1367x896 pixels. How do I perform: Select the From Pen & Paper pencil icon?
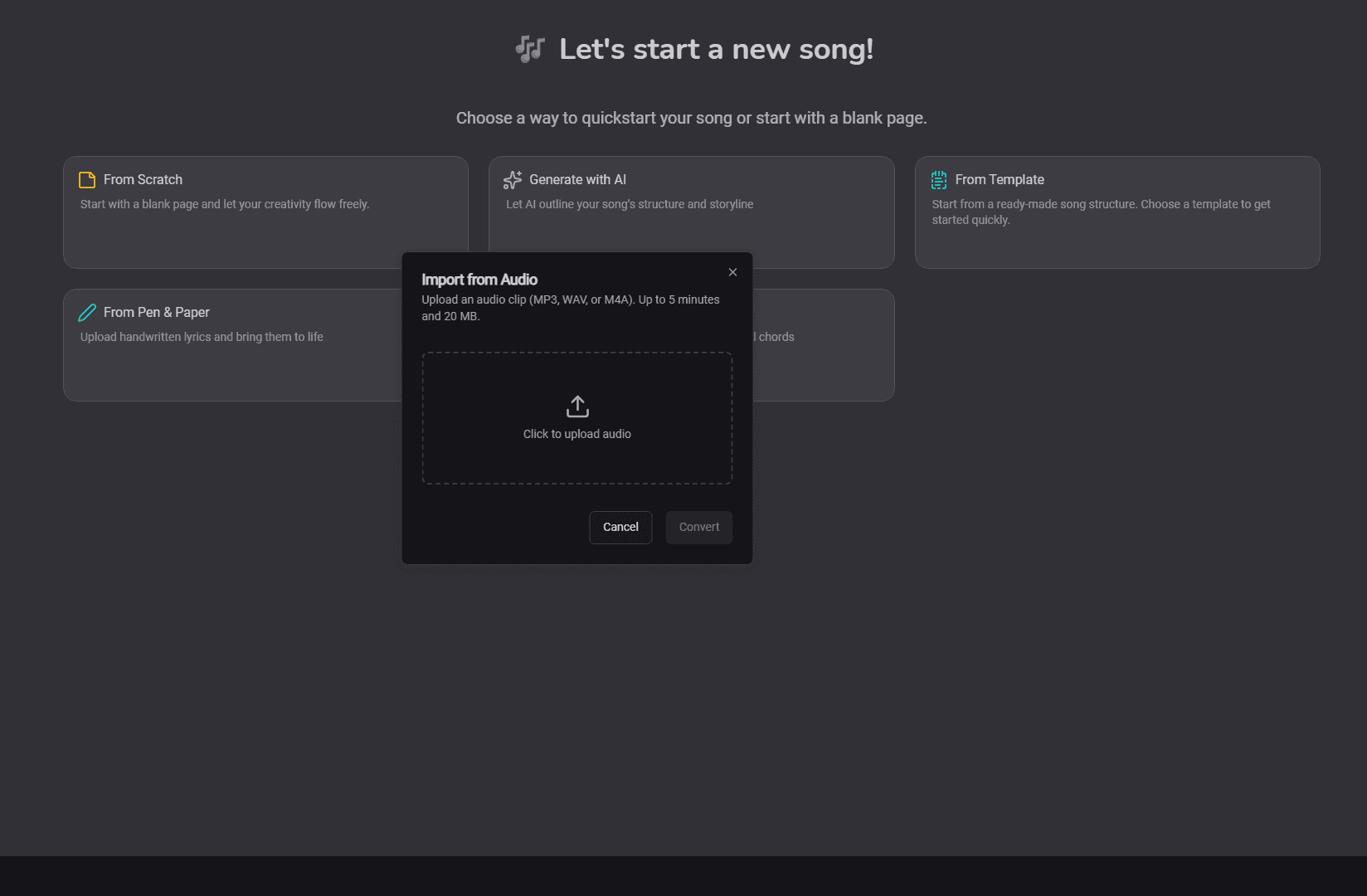point(87,312)
